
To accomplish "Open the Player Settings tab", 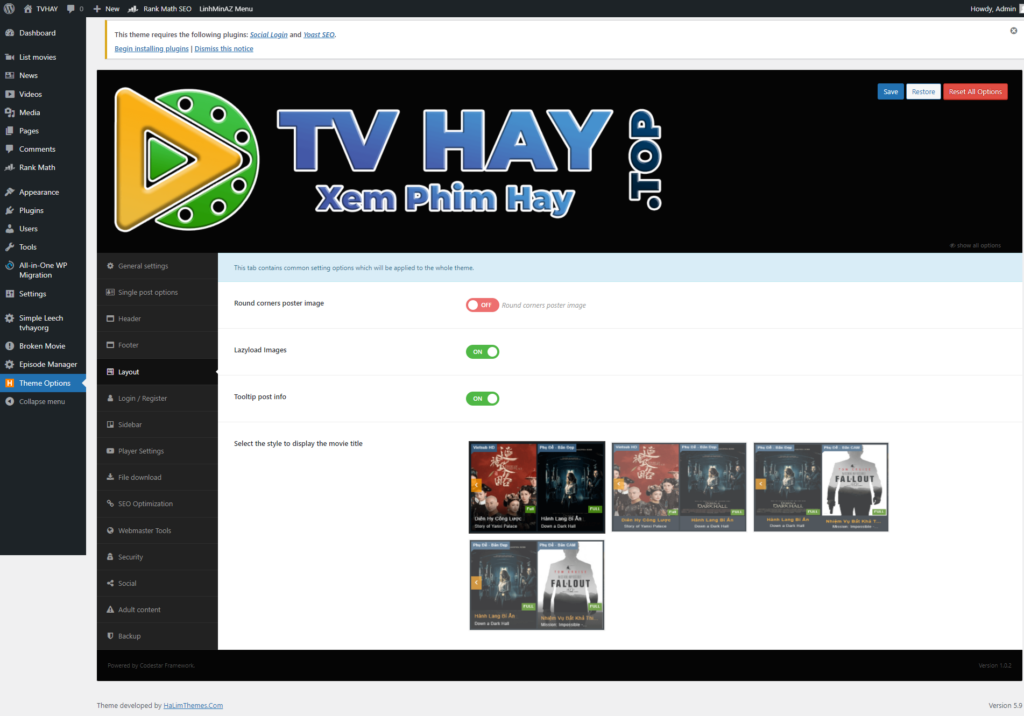I will click(157, 451).
